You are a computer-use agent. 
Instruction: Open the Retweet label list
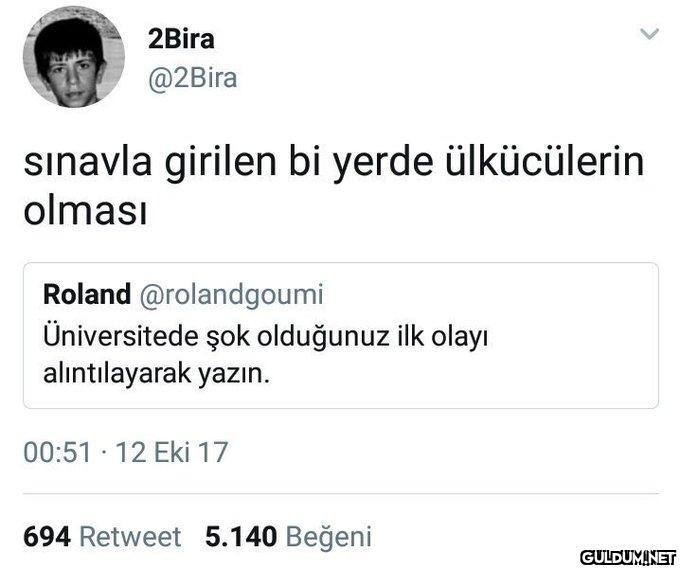point(130,536)
